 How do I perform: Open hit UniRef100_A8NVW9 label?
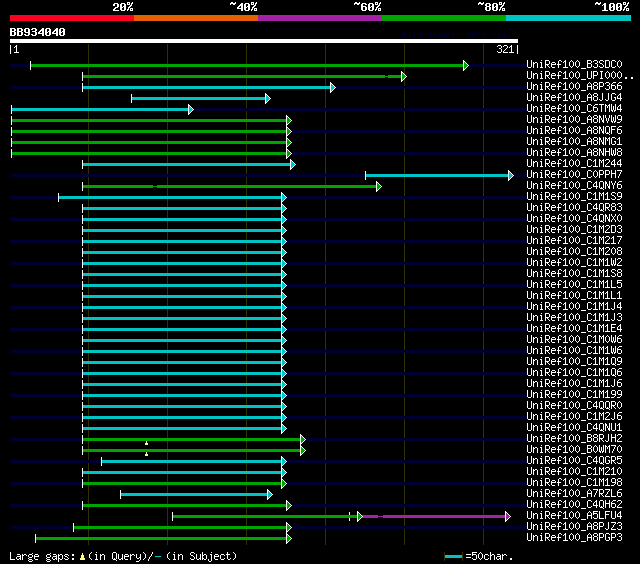pos(574,120)
